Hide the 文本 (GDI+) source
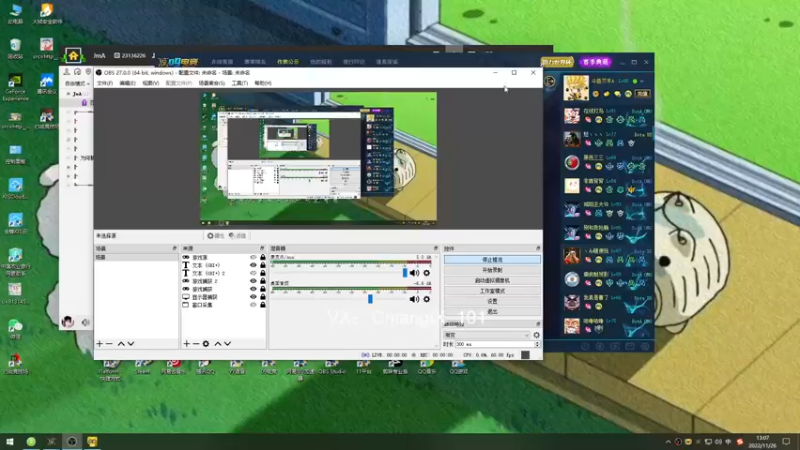The width and height of the screenshot is (800, 450). pyautogui.click(x=253, y=265)
